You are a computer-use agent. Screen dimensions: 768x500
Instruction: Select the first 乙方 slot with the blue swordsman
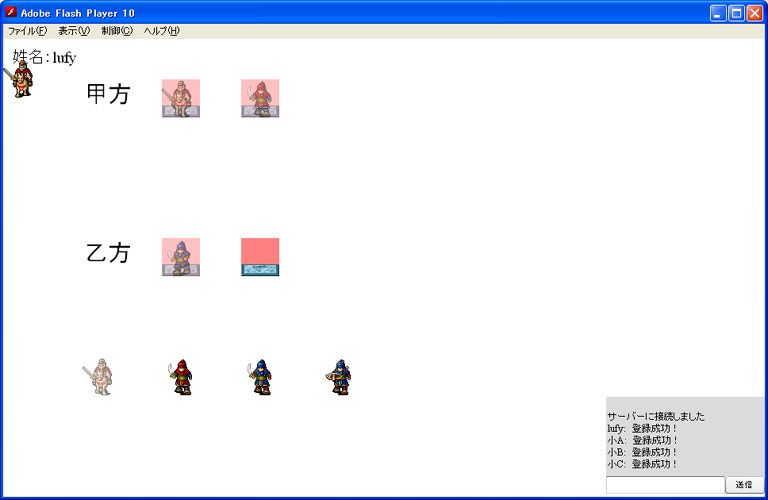pos(181,257)
